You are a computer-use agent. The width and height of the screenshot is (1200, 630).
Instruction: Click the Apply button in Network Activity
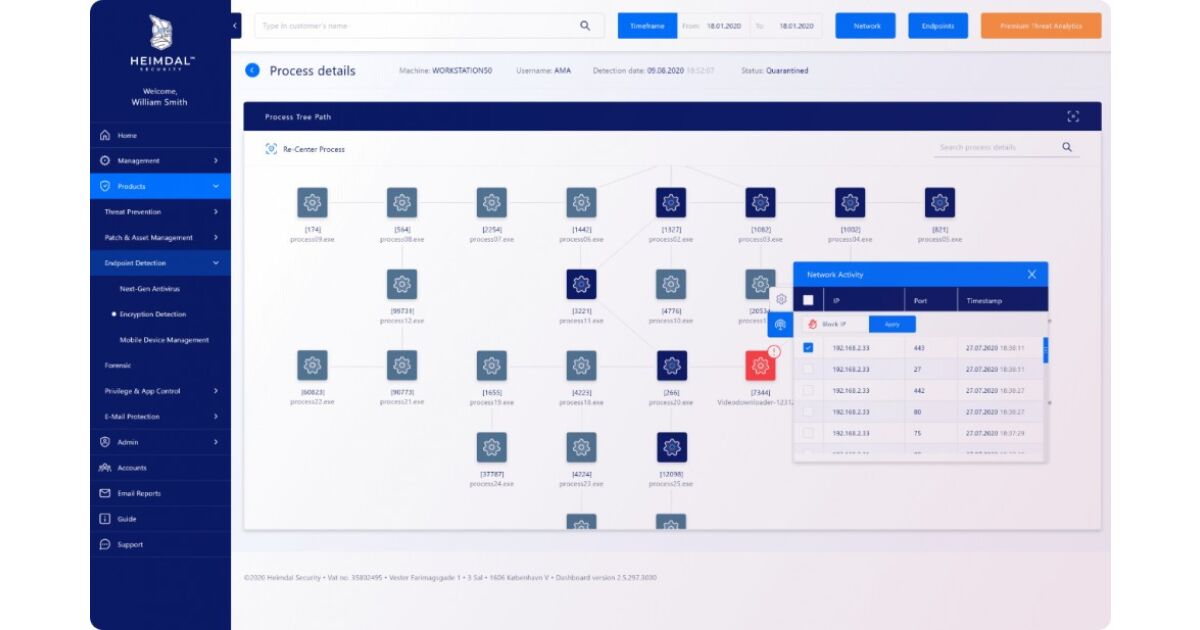pyautogui.click(x=892, y=324)
